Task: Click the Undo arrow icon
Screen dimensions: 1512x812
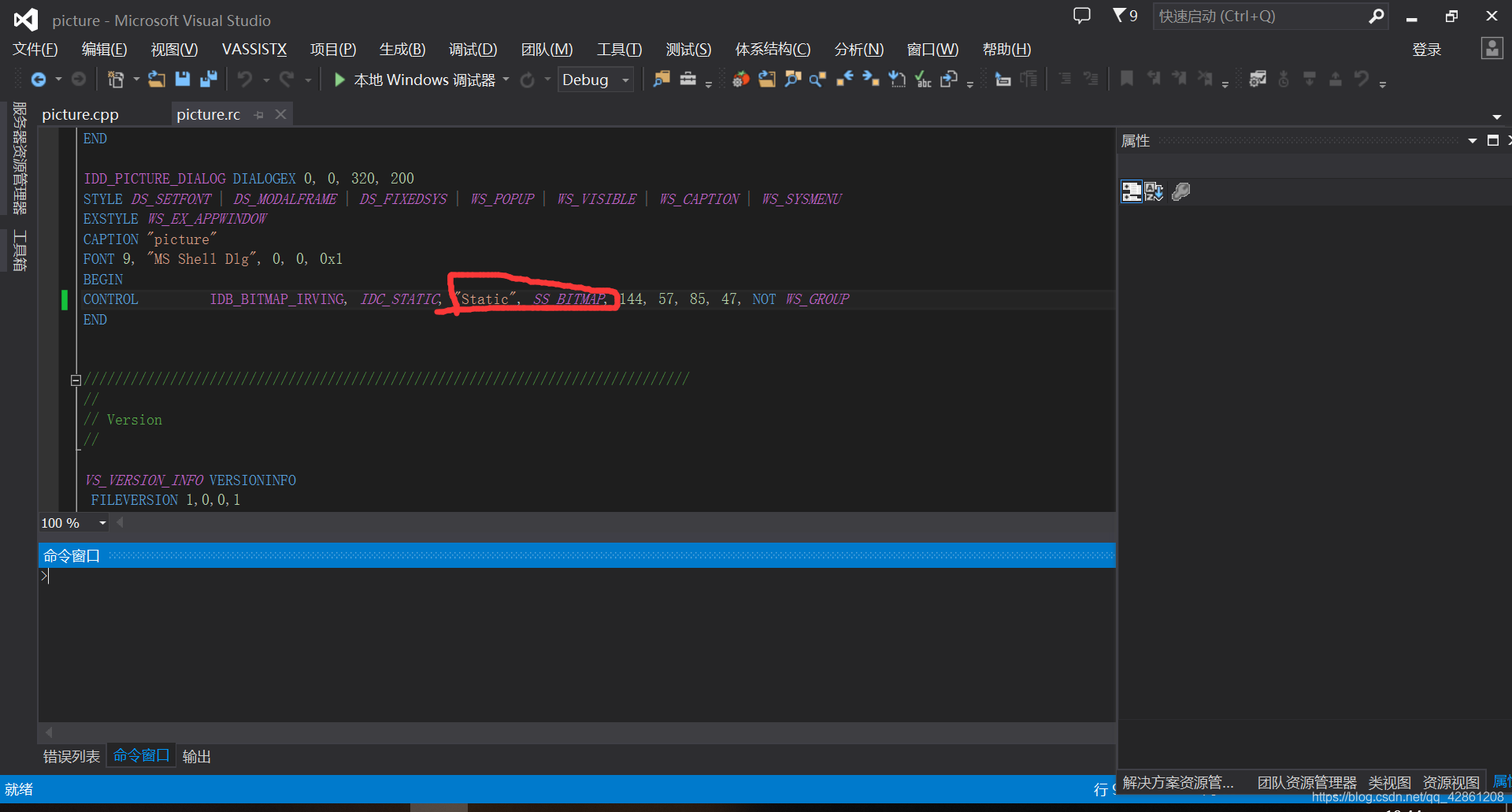Action: pos(246,80)
